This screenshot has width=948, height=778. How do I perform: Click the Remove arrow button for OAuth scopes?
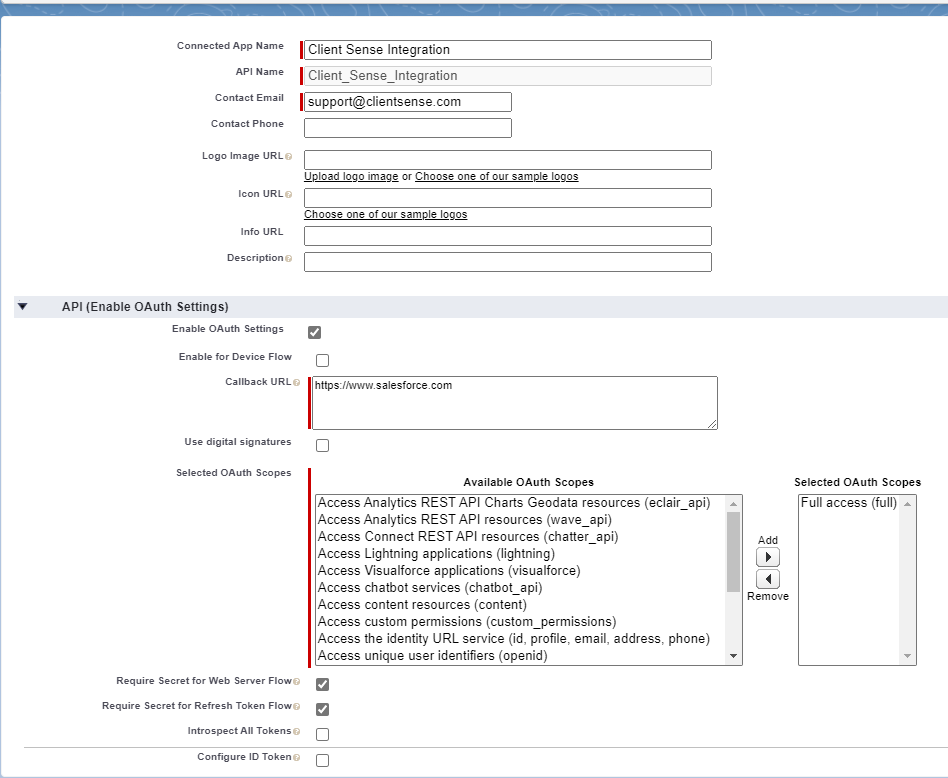(768, 579)
